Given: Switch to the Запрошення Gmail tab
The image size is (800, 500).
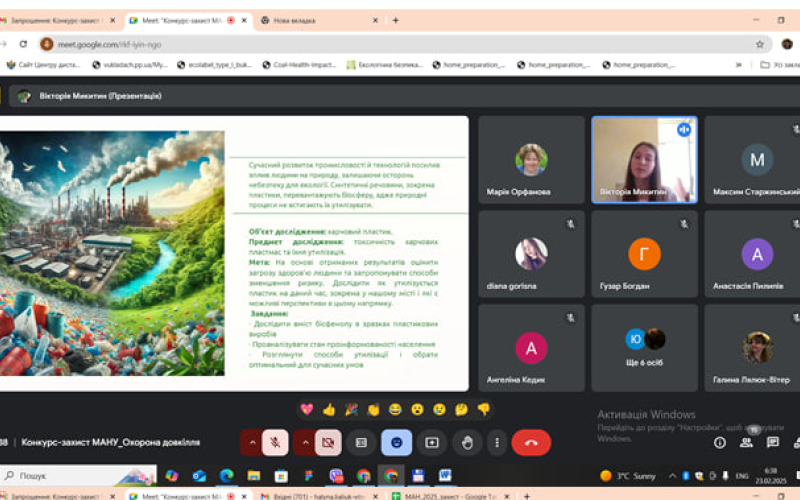Looking at the screenshot, I should pyautogui.click(x=57, y=20).
